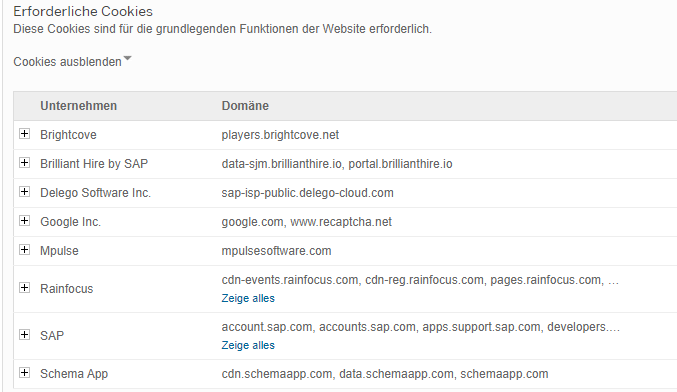Select mpulsesoftware.com domain text

pyautogui.click(x=276, y=251)
